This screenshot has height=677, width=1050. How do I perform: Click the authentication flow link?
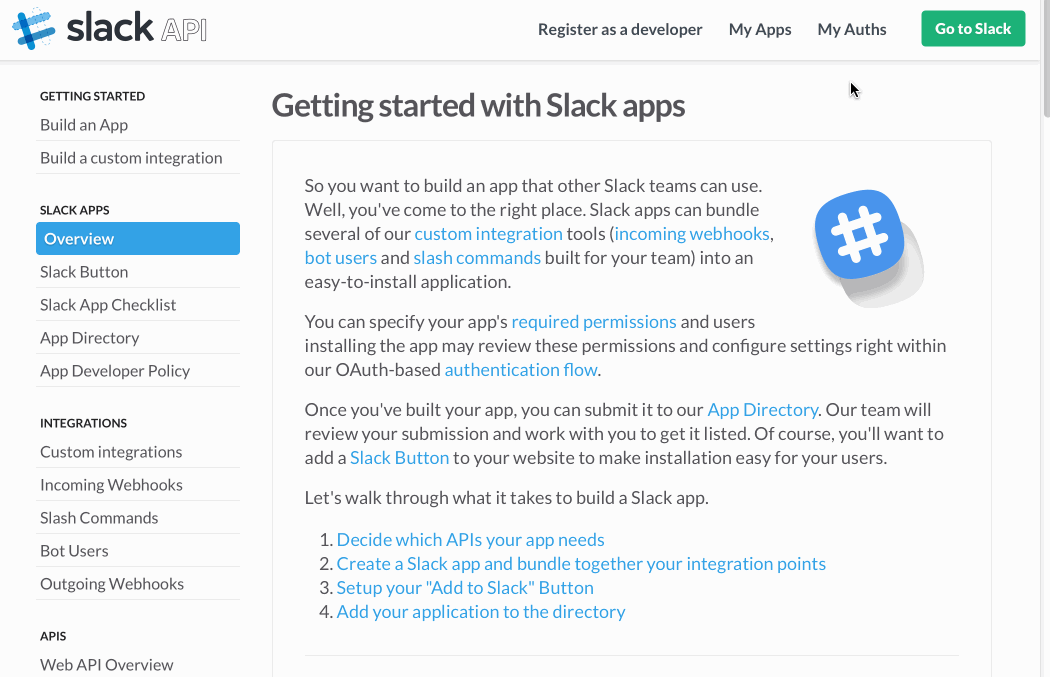[520, 369]
